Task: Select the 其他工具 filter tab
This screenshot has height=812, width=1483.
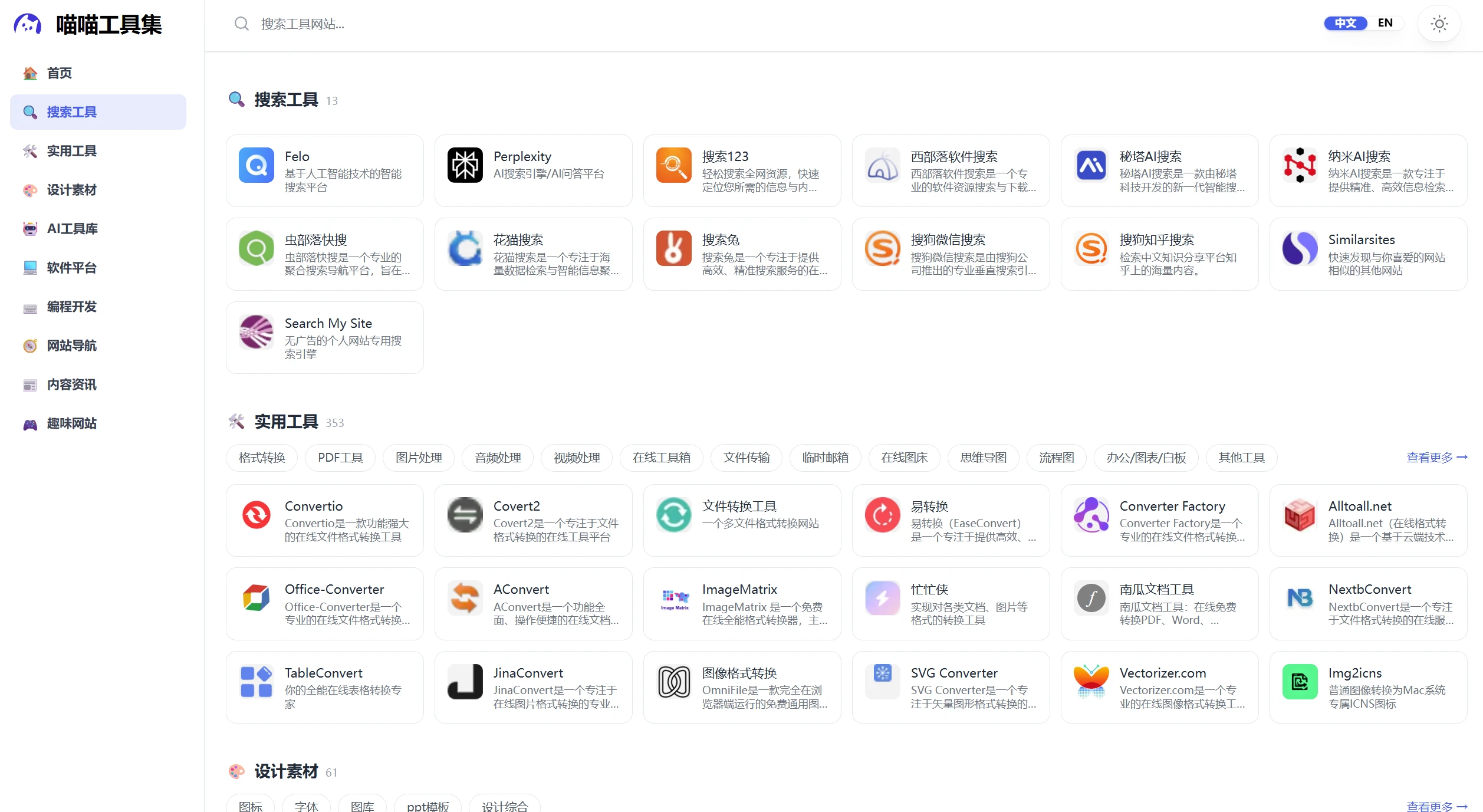Action: tap(1242, 458)
